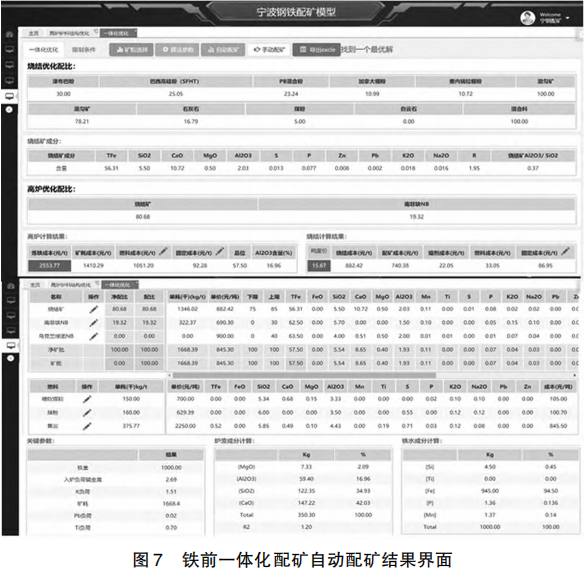Click the edit pencil for fuel row with 160.00
The image size is (585, 577).
(87, 413)
